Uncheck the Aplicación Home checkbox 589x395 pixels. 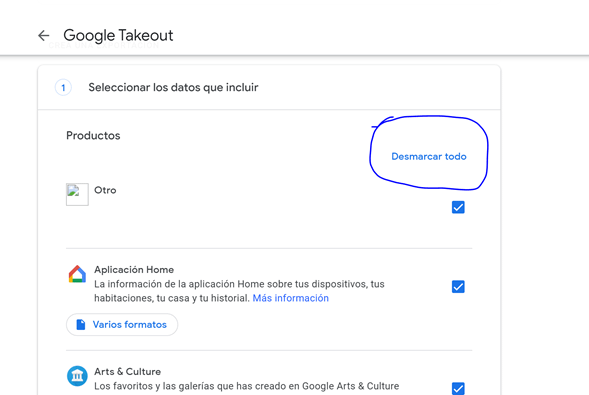[458, 287]
